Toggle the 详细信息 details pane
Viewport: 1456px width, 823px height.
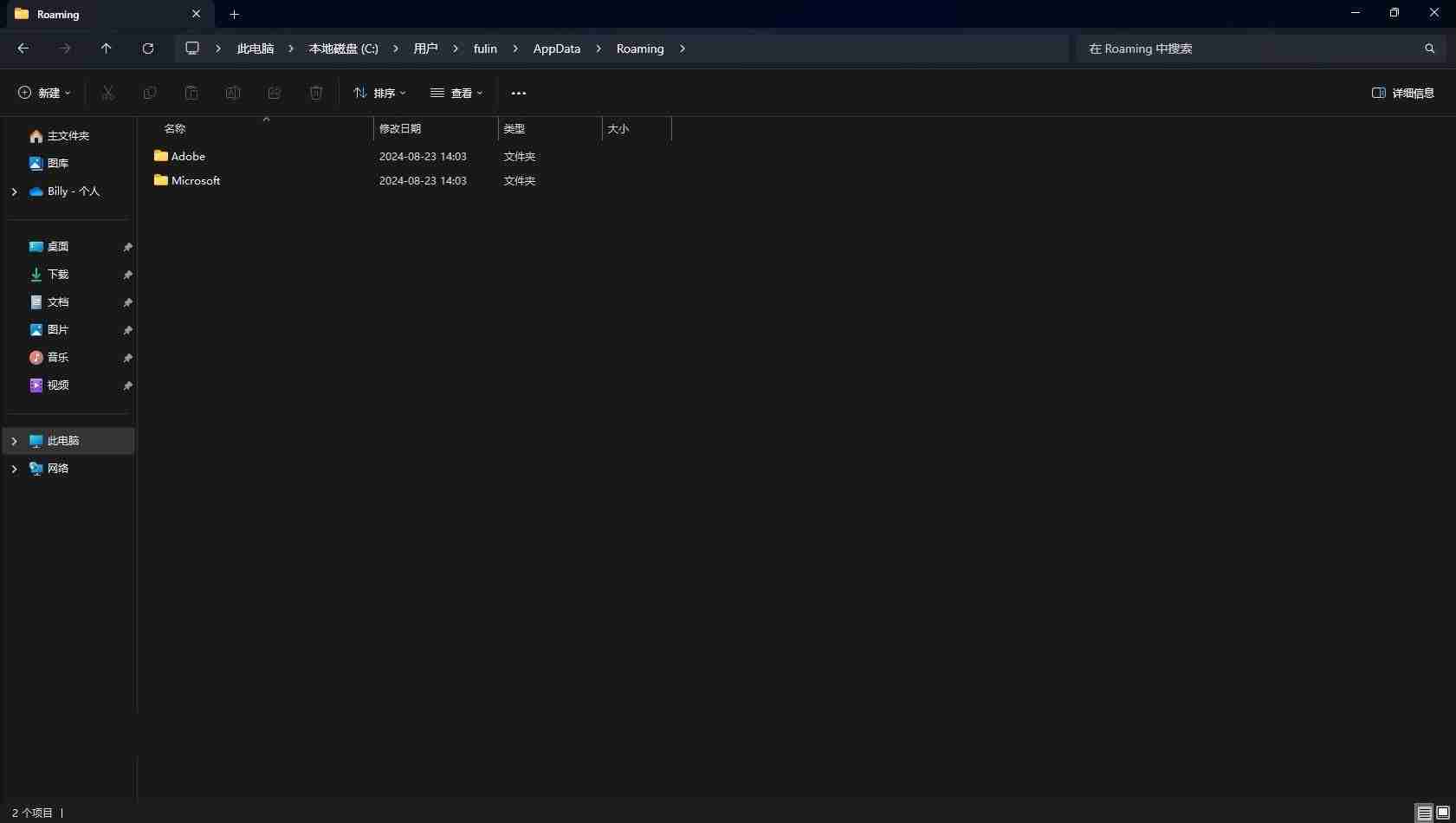coord(1403,93)
